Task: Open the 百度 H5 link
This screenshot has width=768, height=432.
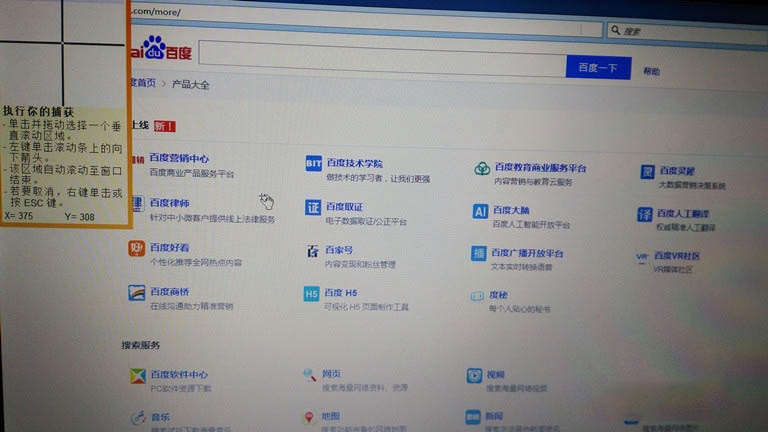Action: click(x=341, y=293)
